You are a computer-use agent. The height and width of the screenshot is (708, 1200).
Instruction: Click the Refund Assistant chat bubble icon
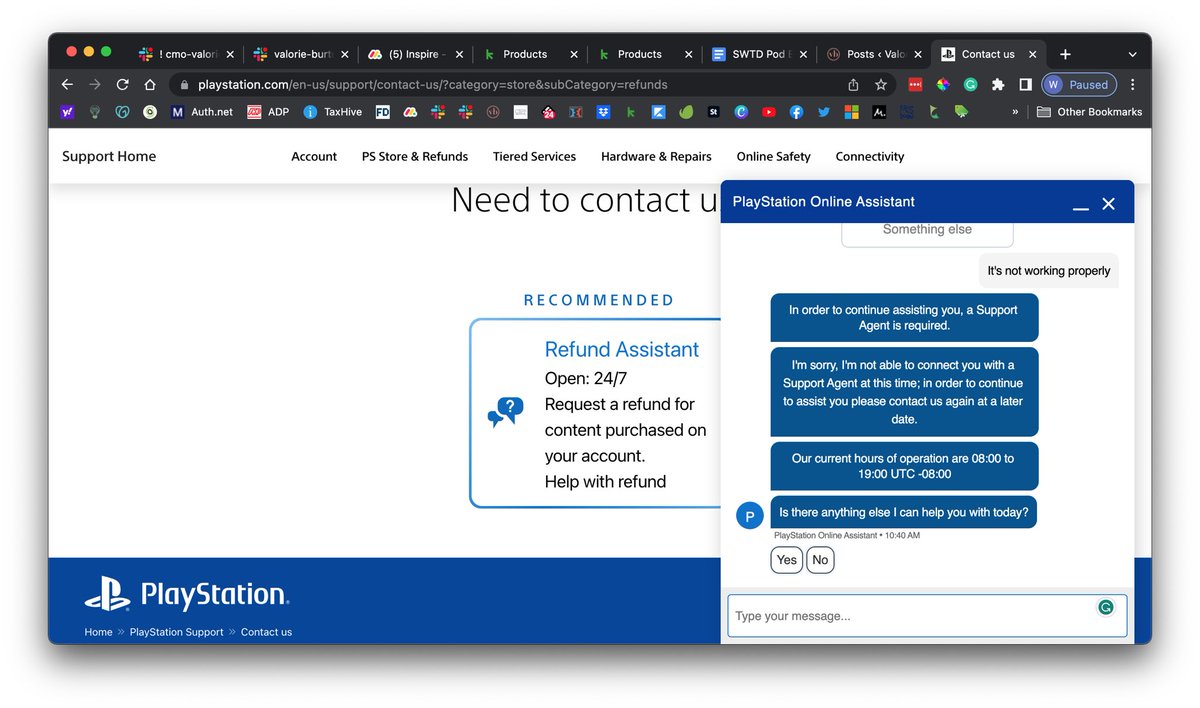[x=505, y=412]
